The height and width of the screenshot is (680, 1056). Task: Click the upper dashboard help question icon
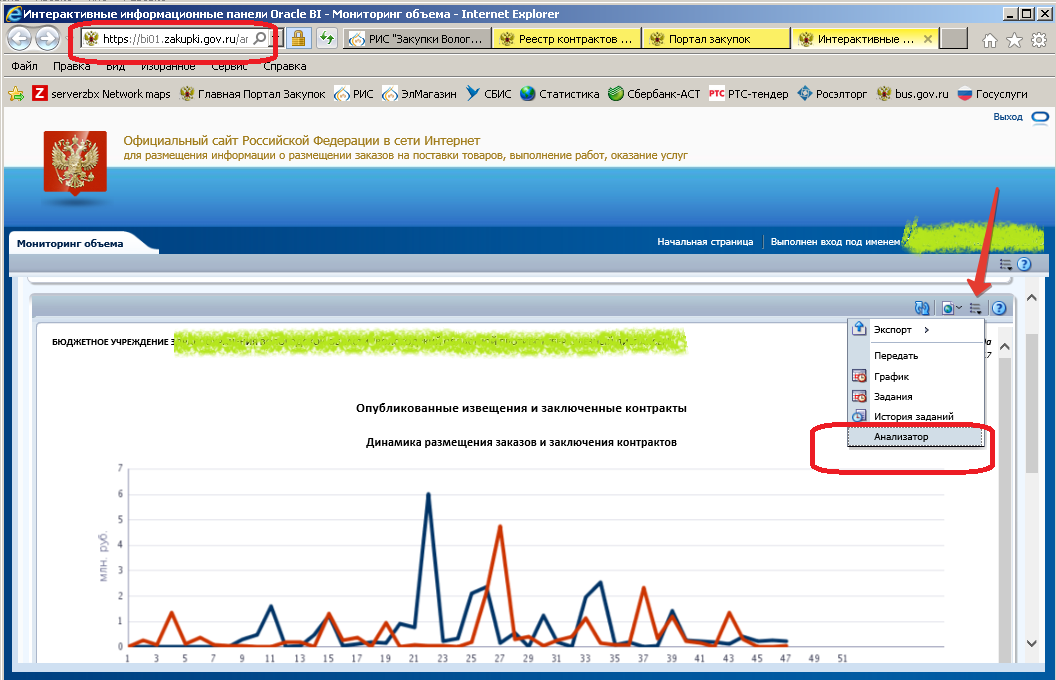pyautogui.click(x=1023, y=264)
